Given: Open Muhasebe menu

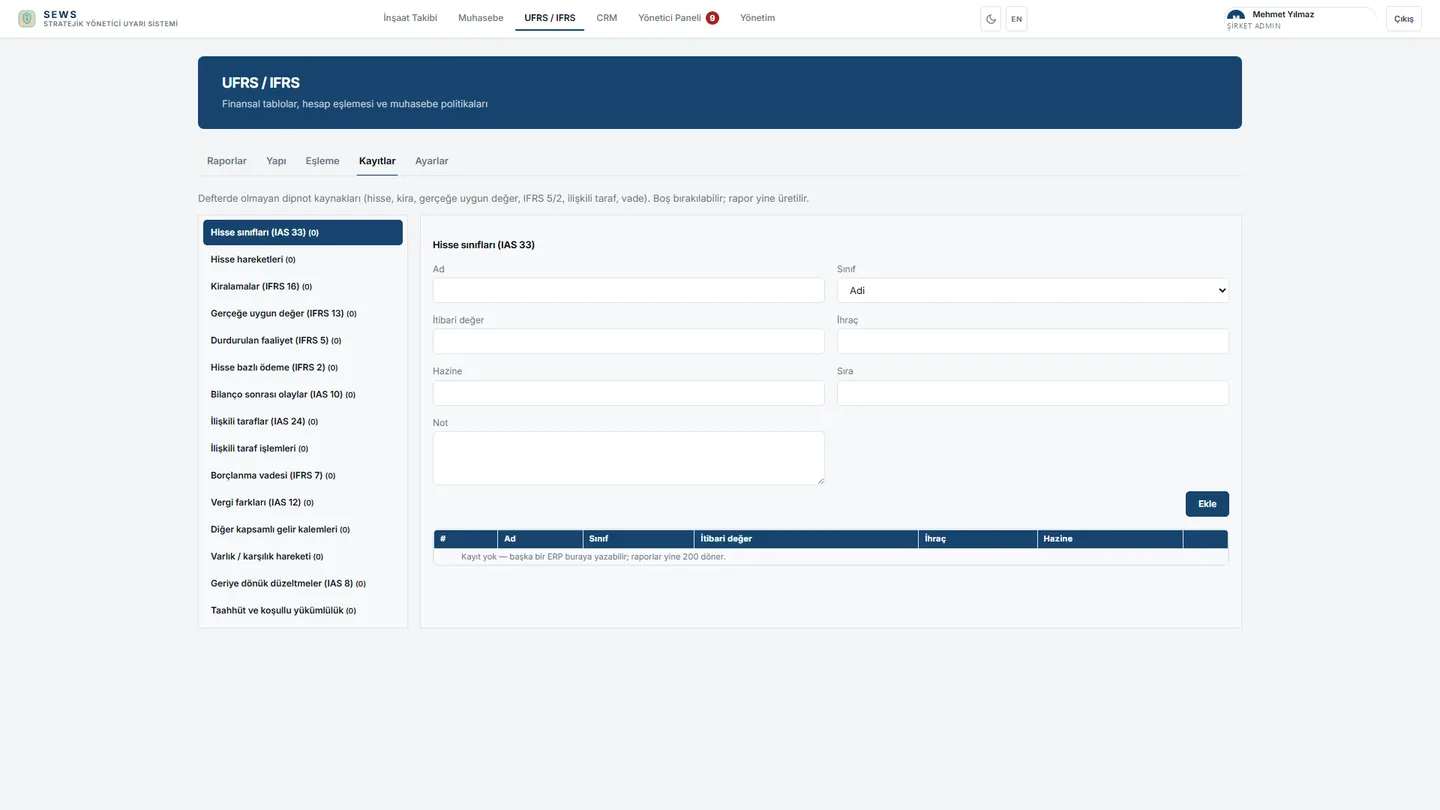Looking at the screenshot, I should (x=481, y=18).
